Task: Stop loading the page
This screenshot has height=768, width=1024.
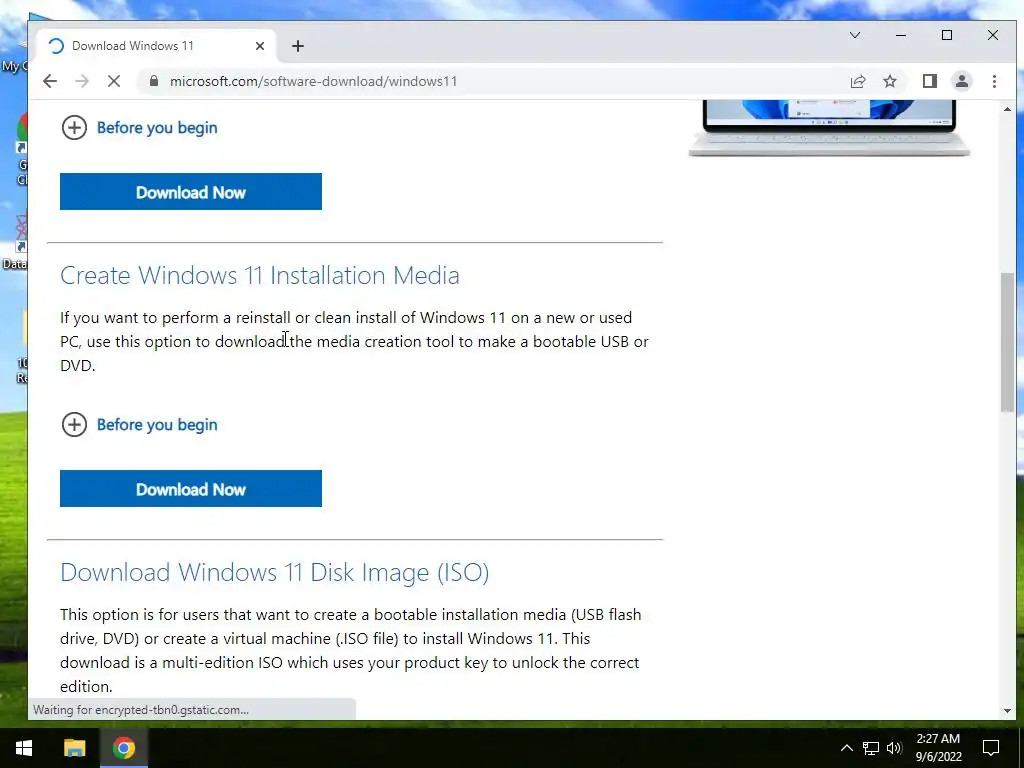Action: [114, 81]
